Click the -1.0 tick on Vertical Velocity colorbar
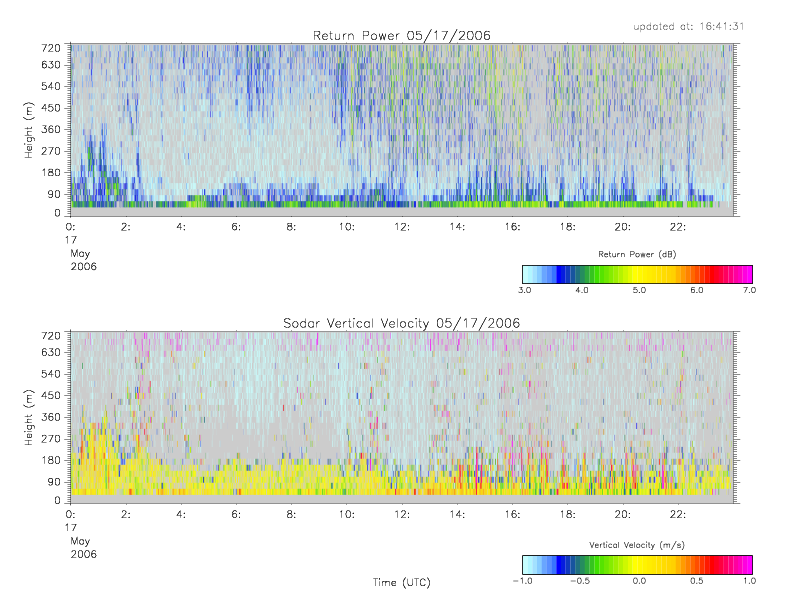This screenshot has height=611, width=791. coord(522,581)
